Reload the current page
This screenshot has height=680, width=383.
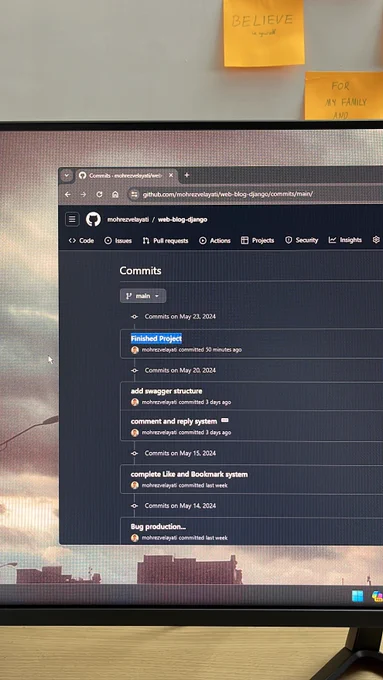[99, 194]
